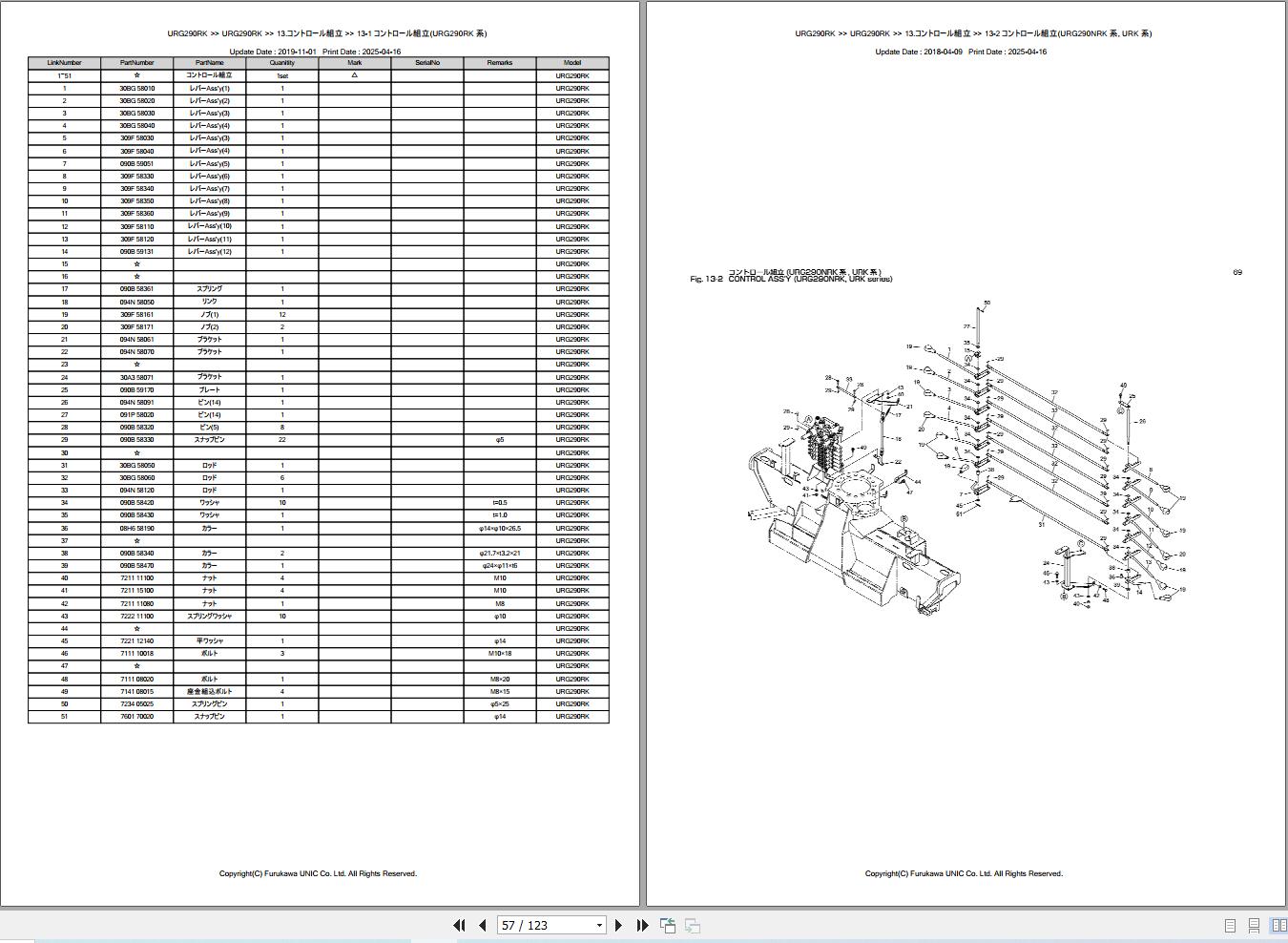Click the t=1.0 remark cell
Viewport: 1288px width, 943px height.
pyautogui.click(x=500, y=515)
